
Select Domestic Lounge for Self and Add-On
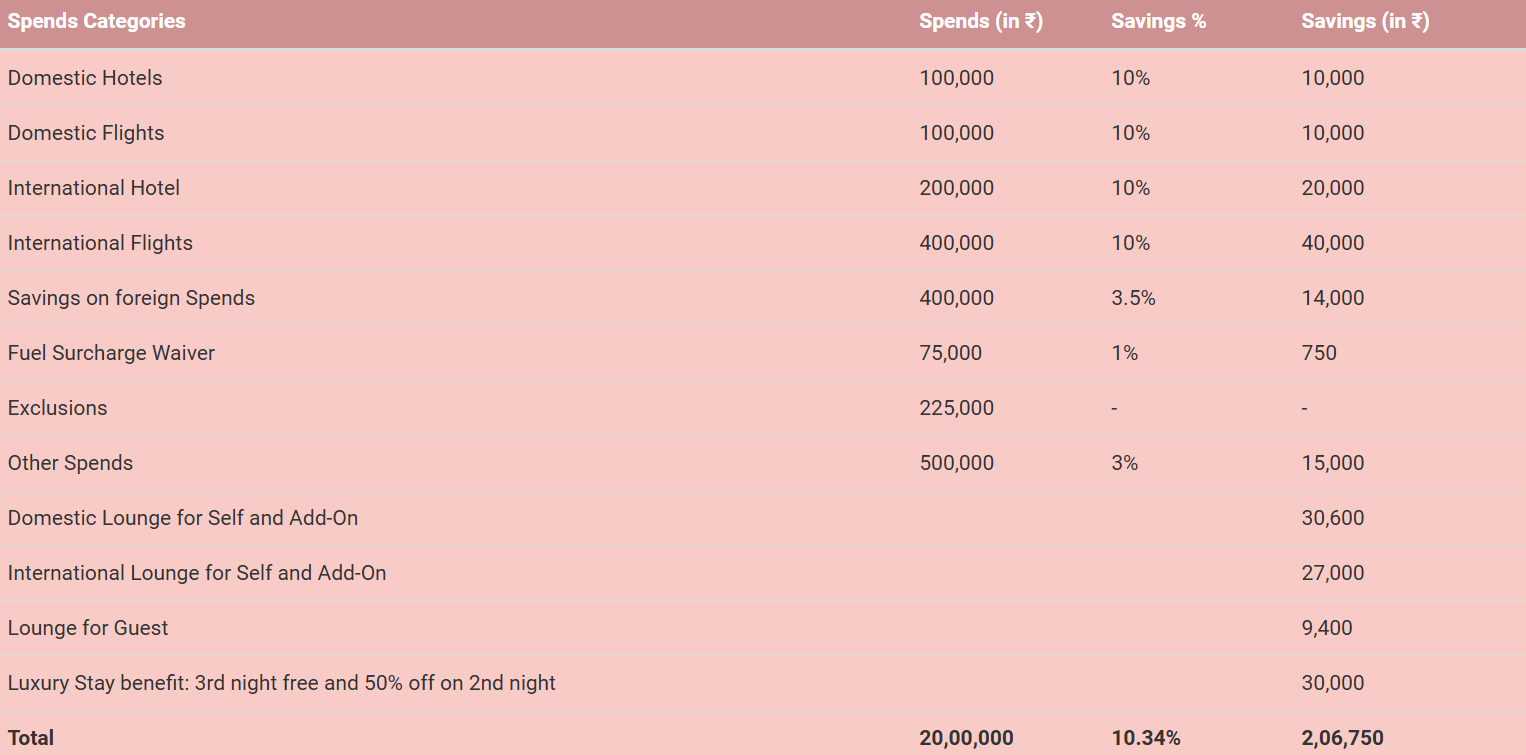click(183, 518)
